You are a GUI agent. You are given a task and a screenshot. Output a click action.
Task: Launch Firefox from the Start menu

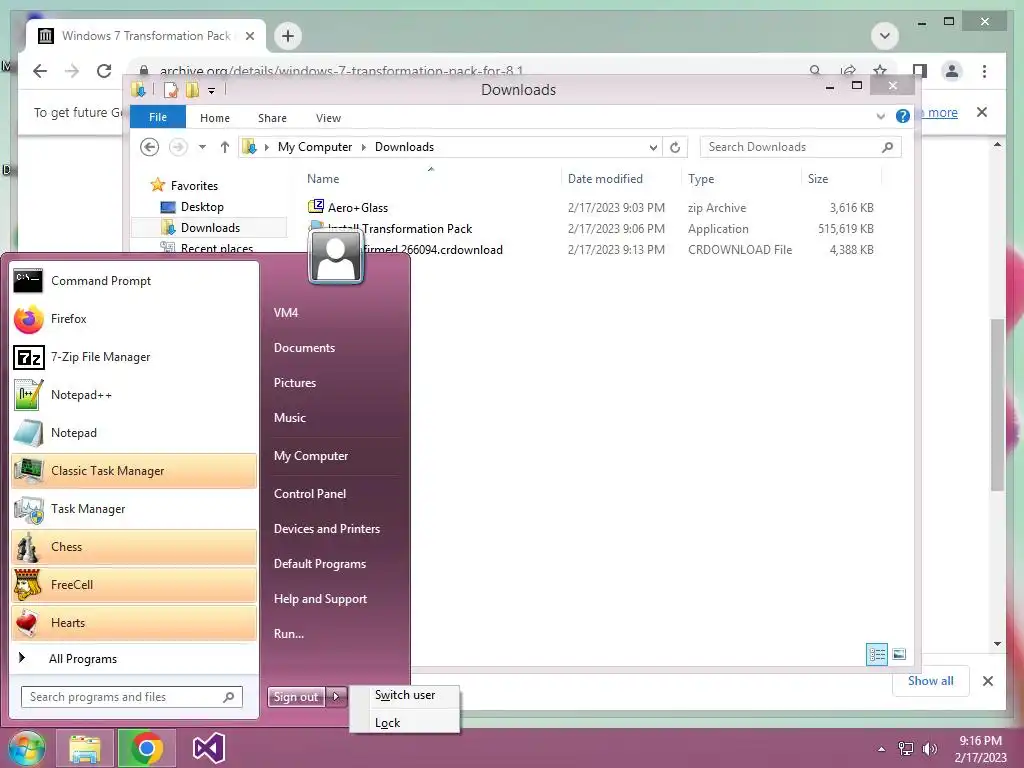pyautogui.click(x=135, y=319)
